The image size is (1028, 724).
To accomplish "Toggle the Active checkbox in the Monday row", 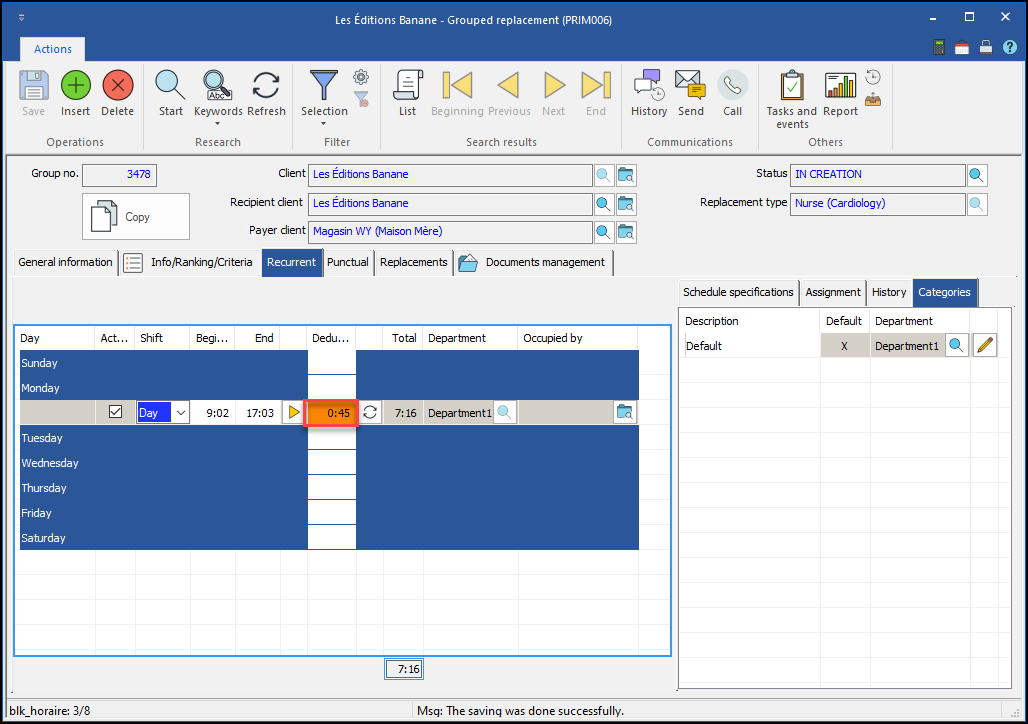I will tap(115, 412).
